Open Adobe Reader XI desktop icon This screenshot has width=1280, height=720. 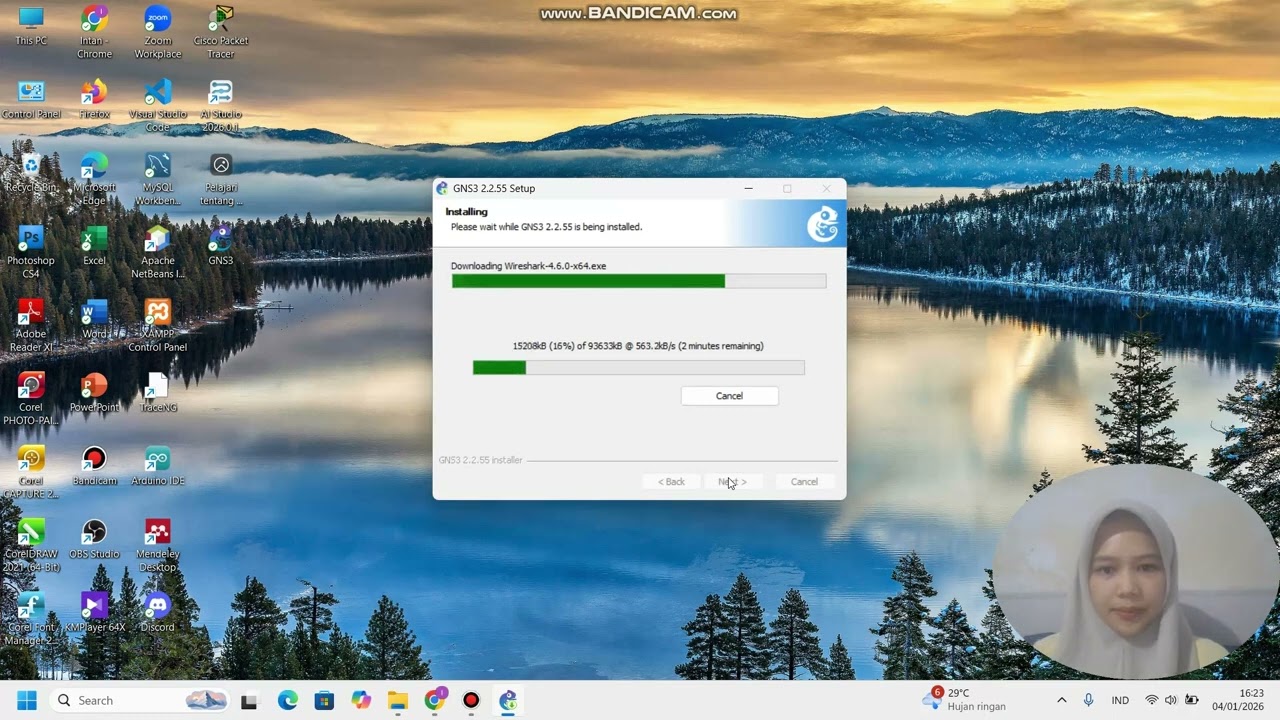31,326
